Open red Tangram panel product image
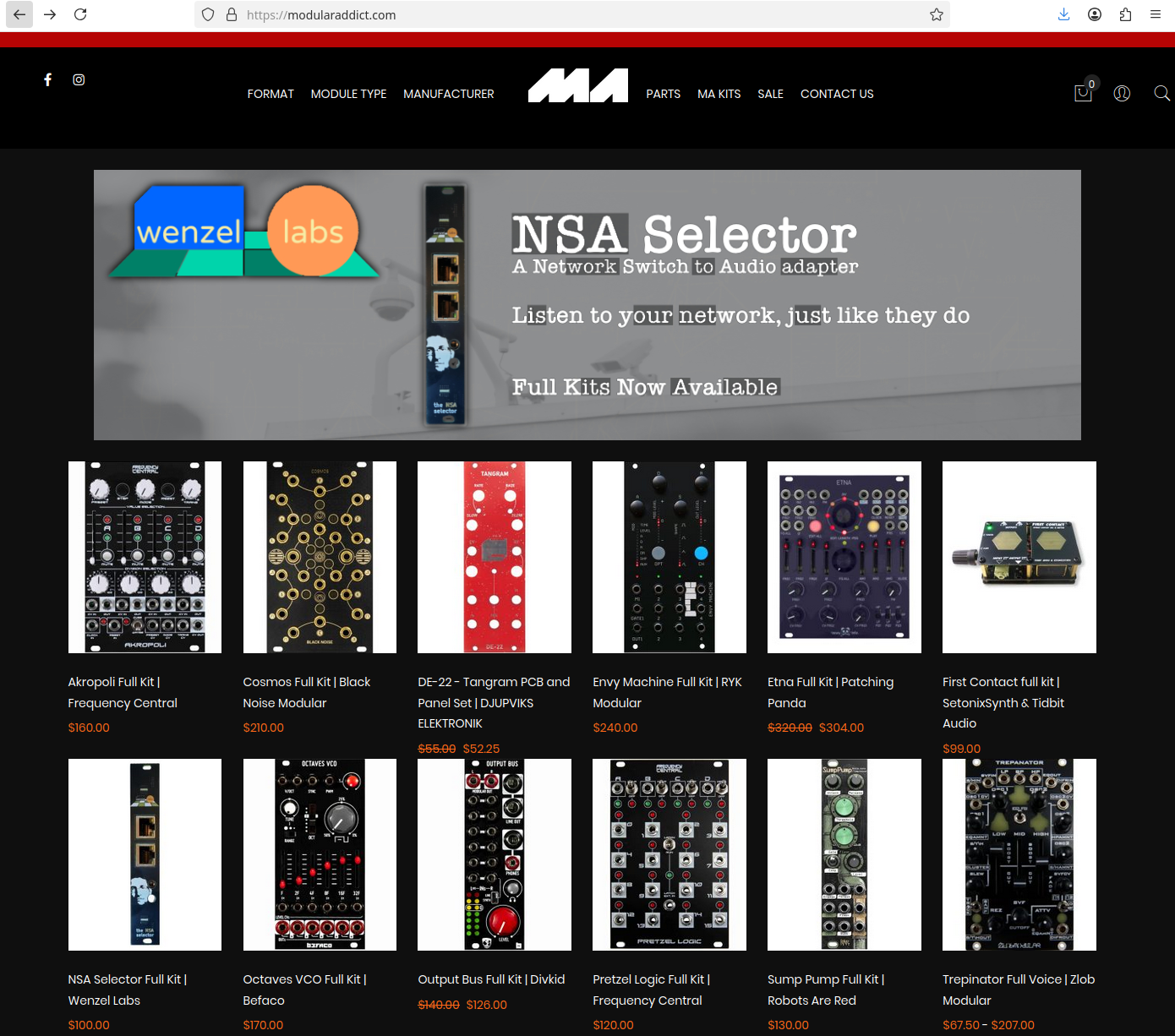 tap(495, 557)
